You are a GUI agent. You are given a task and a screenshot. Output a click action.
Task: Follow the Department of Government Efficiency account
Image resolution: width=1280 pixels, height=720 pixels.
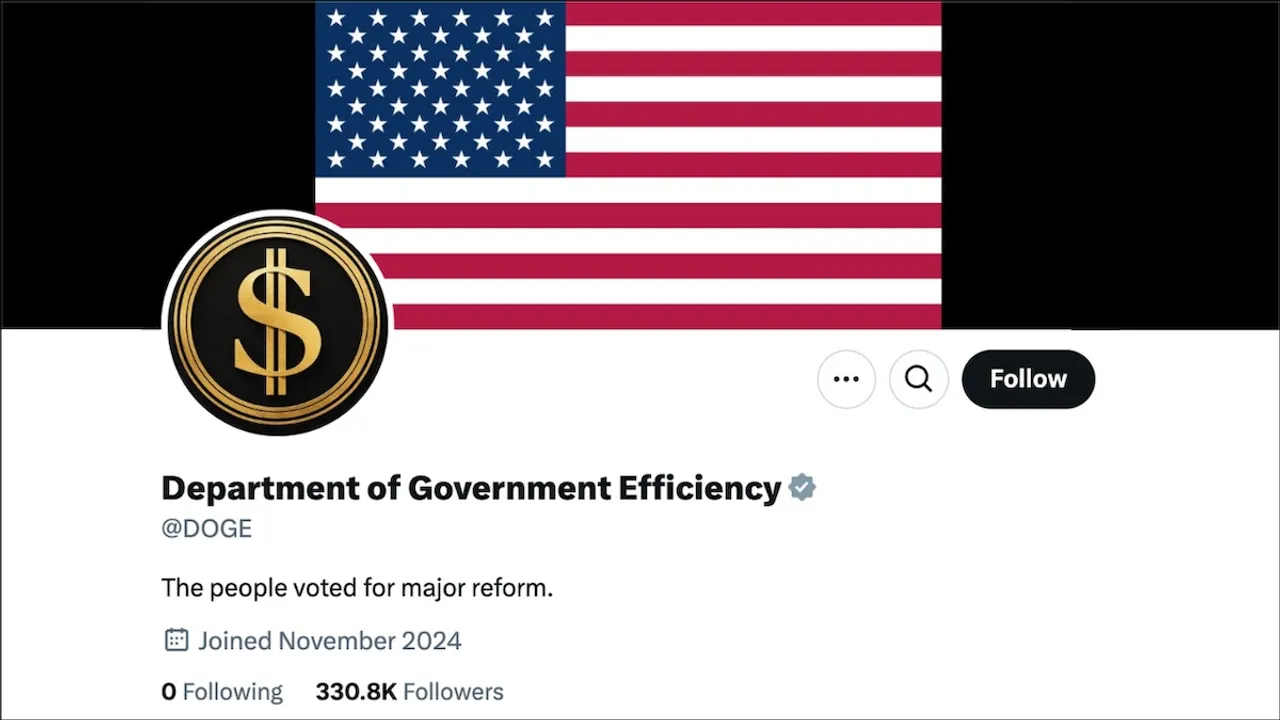(x=1028, y=379)
